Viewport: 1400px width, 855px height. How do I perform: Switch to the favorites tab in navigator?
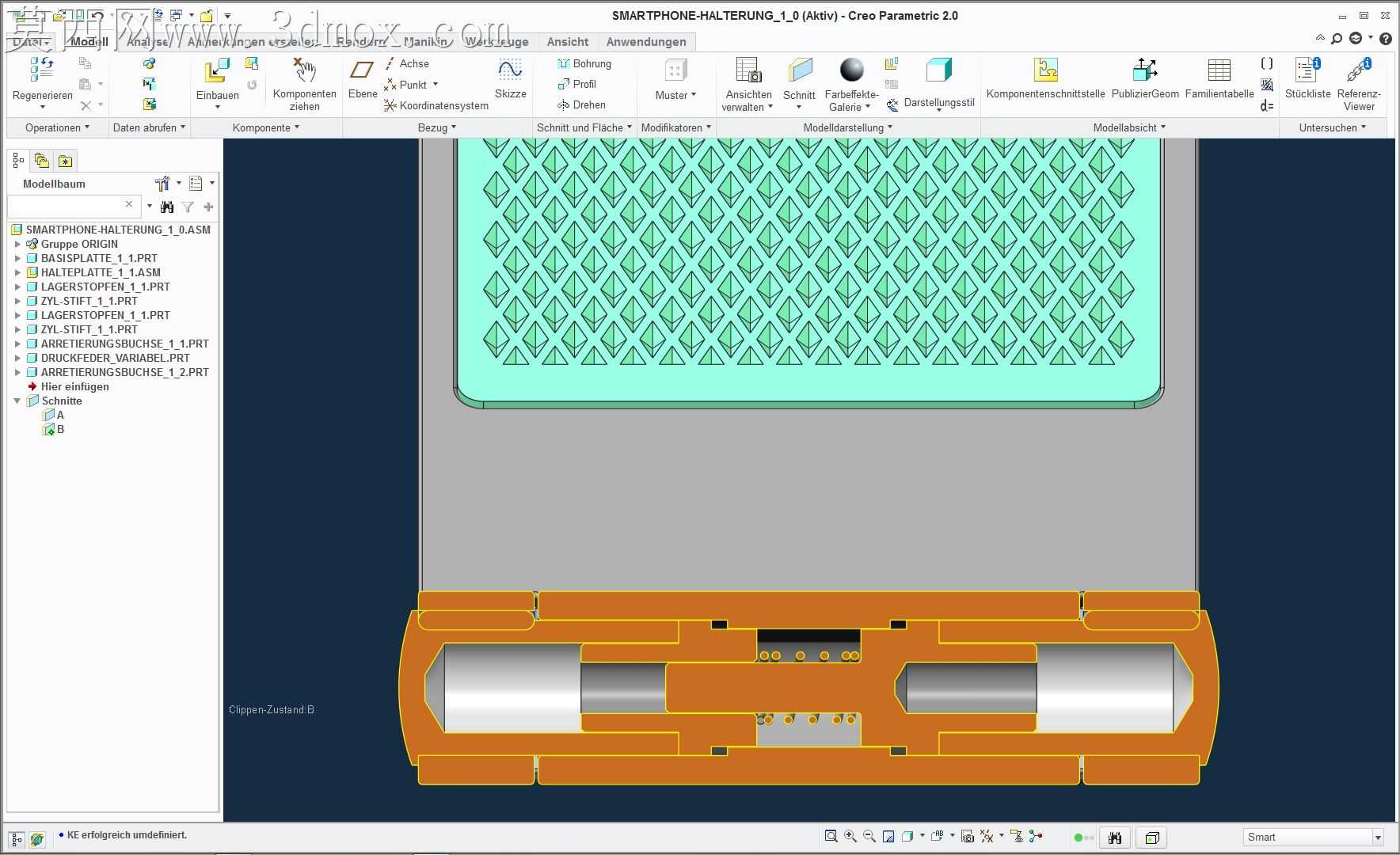(x=66, y=161)
